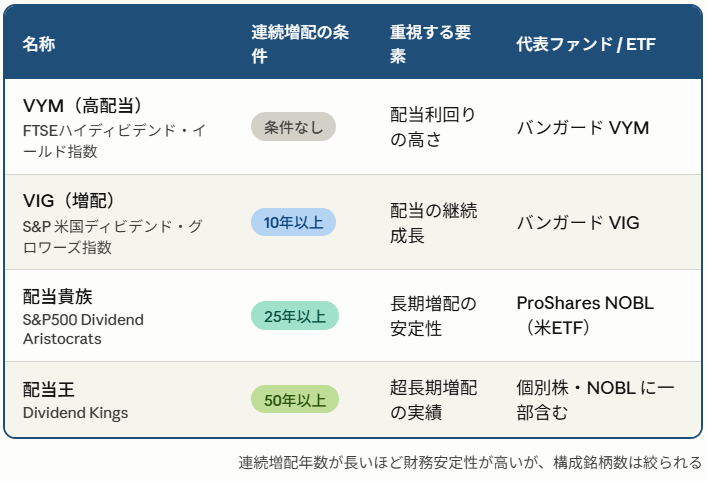Screen dimensions: 707x481
Task: Select the 代表ファンド / ETF column header
Action: (x=586, y=44)
